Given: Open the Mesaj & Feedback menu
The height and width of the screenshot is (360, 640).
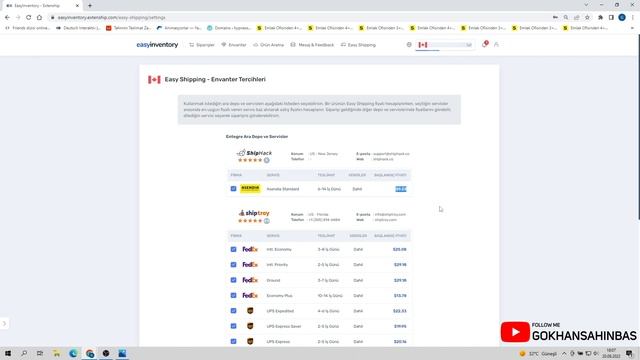Looking at the screenshot, I should click(x=312, y=45).
